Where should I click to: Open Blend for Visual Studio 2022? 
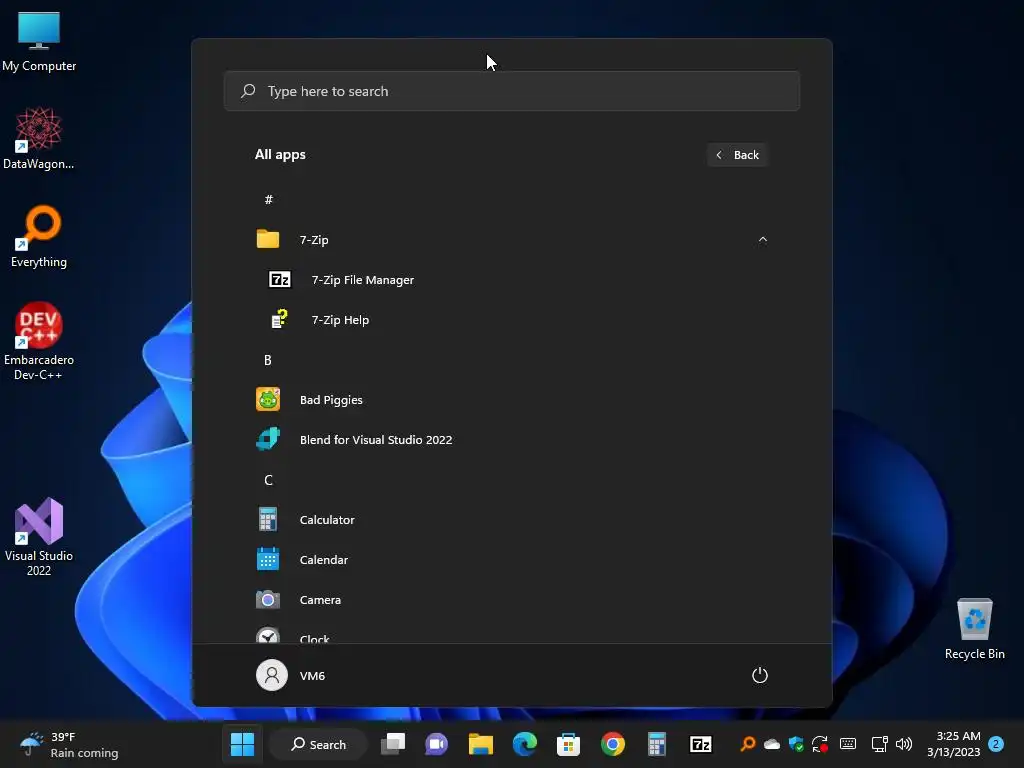coord(511,440)
